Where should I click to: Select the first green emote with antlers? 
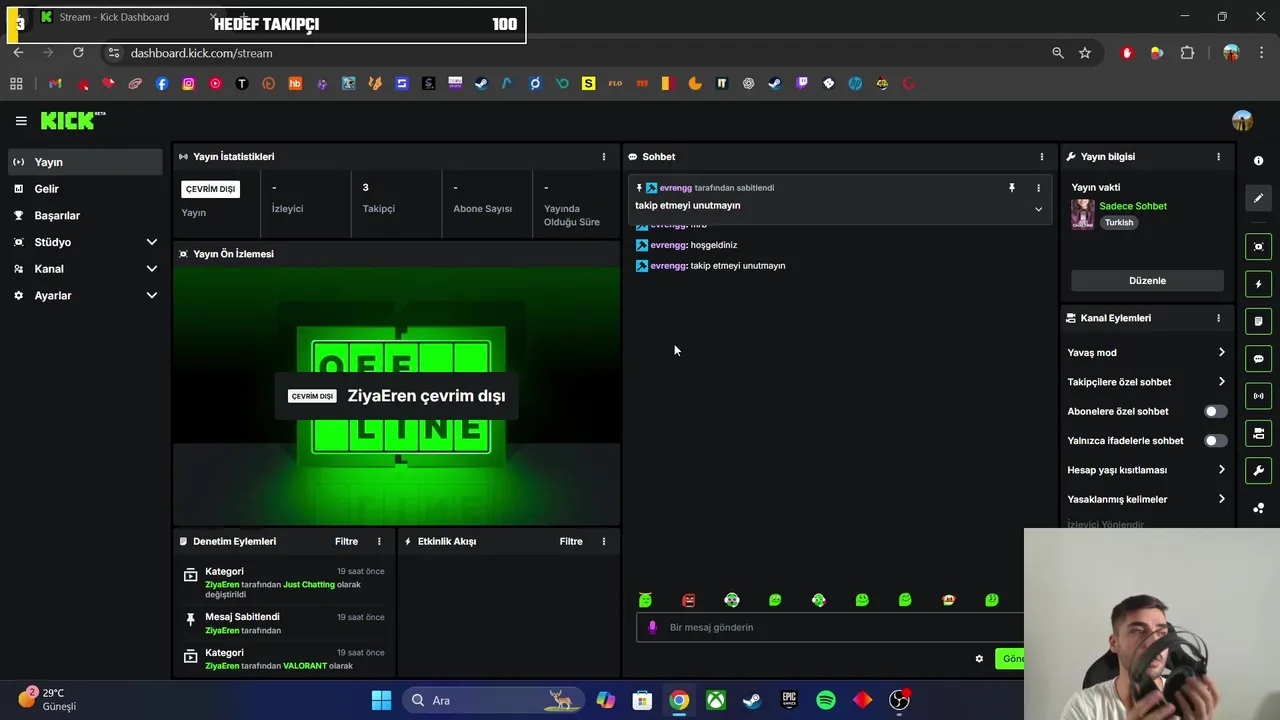(645, 600)
